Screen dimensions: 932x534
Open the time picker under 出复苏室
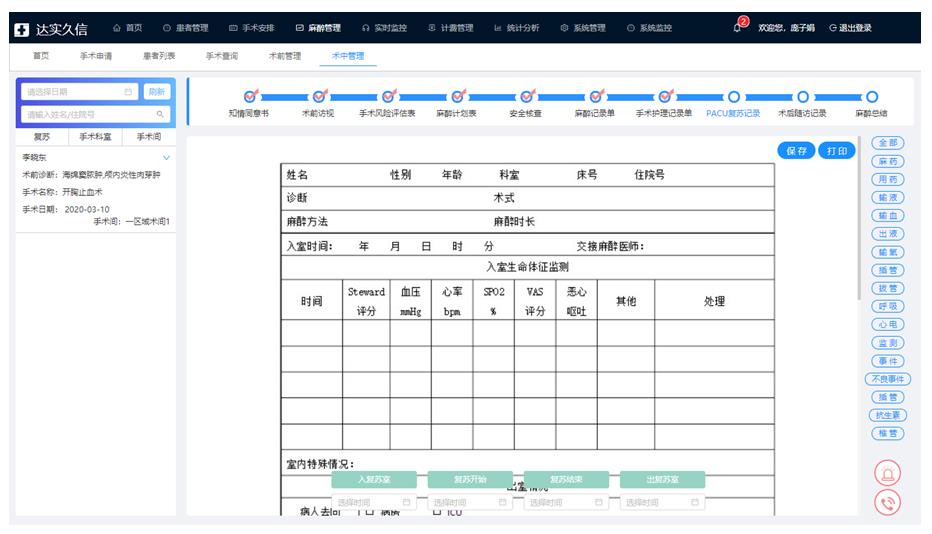(660, 502)
